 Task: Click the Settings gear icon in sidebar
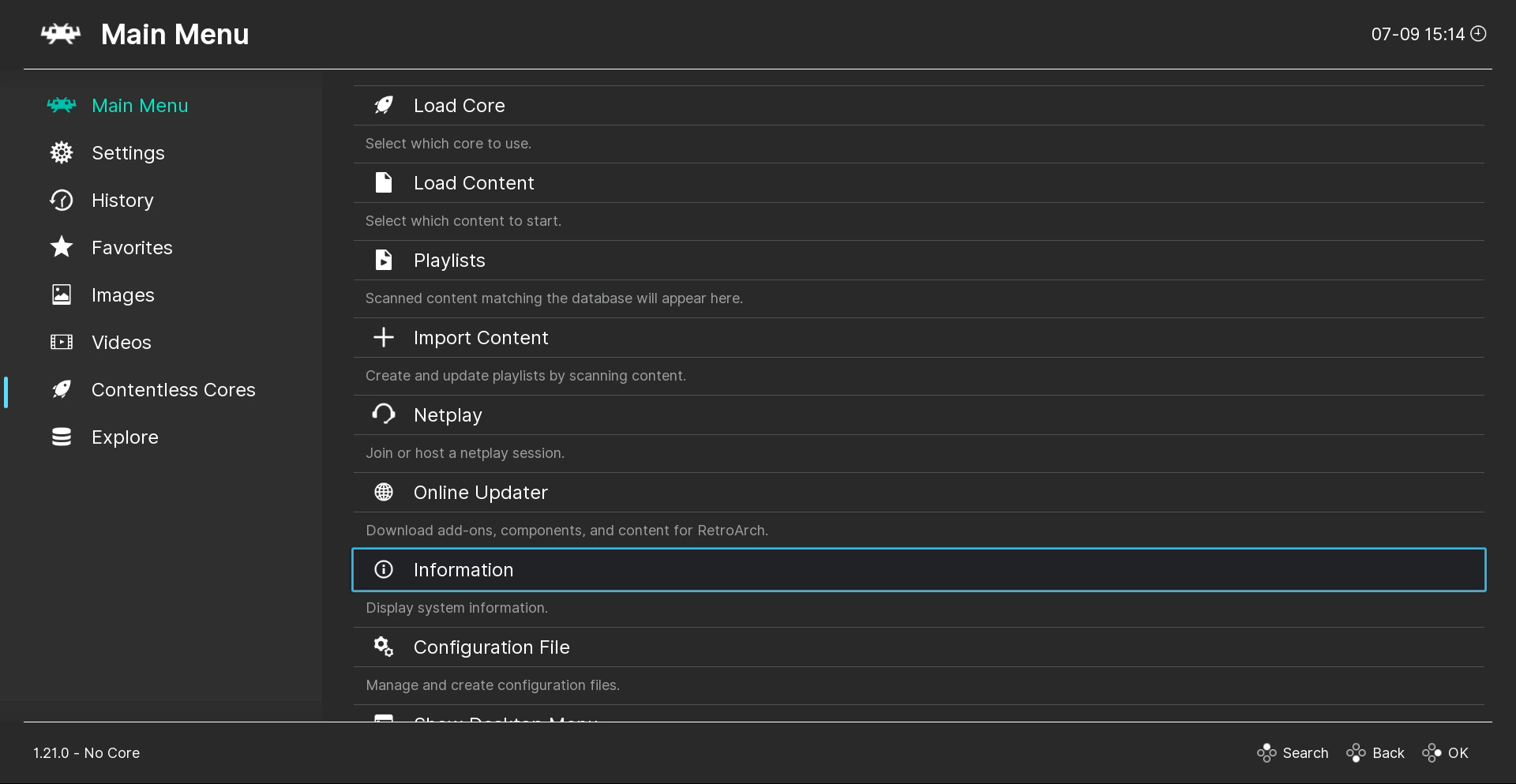pos(62,152)
